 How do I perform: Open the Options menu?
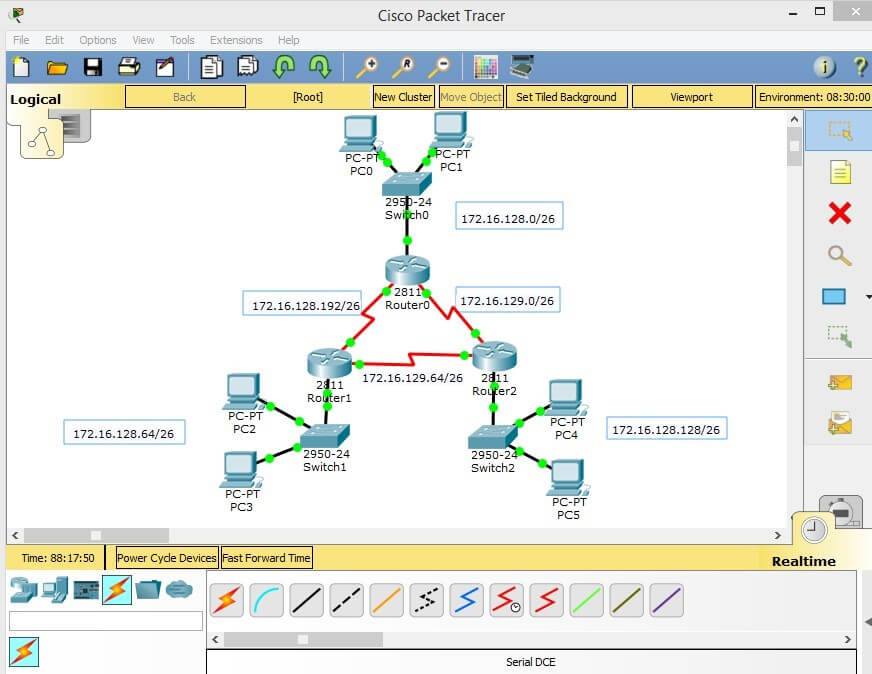pyautogui.click(x=98, y=40)
